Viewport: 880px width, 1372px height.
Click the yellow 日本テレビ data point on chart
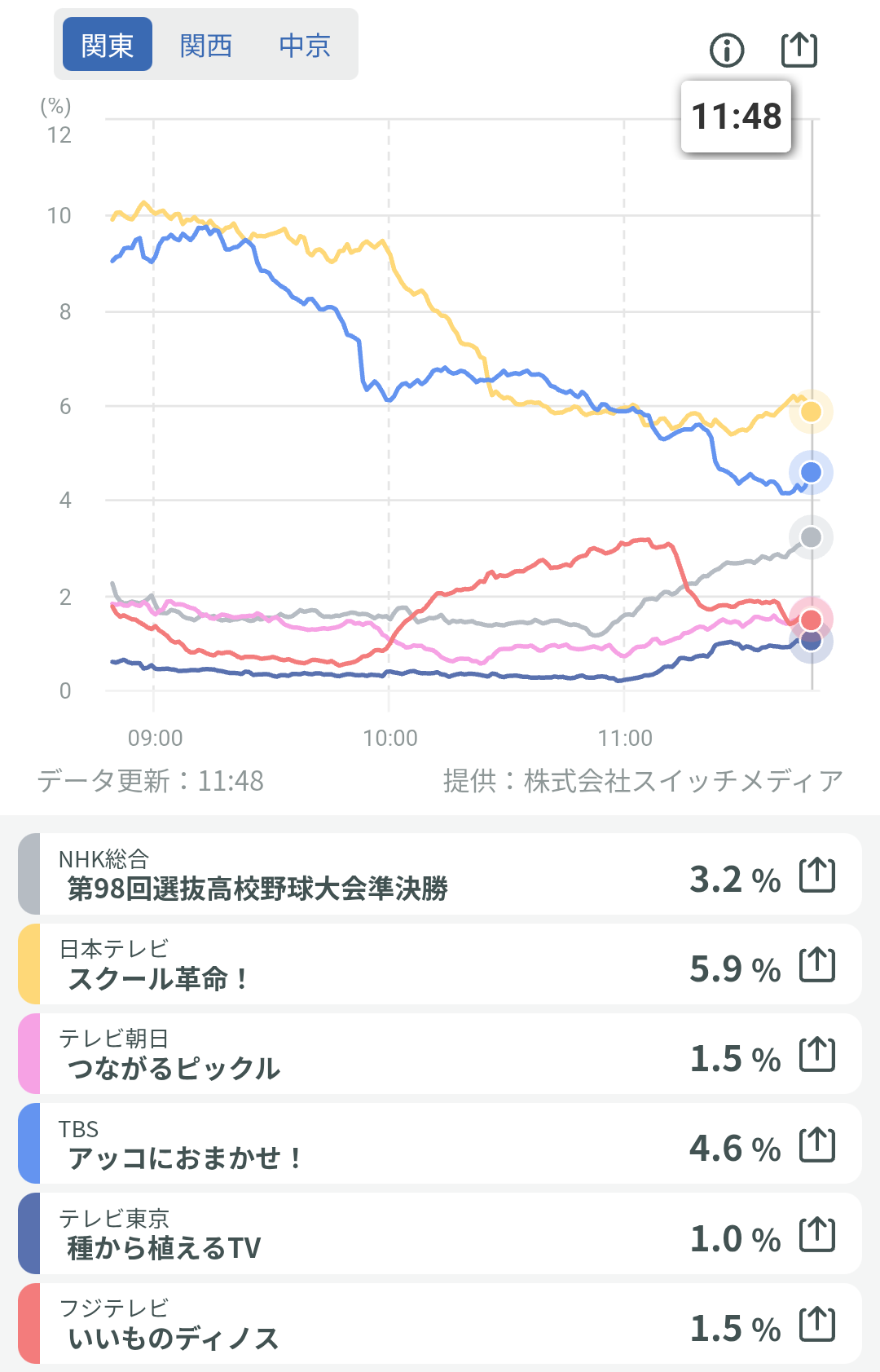[811, 411]
